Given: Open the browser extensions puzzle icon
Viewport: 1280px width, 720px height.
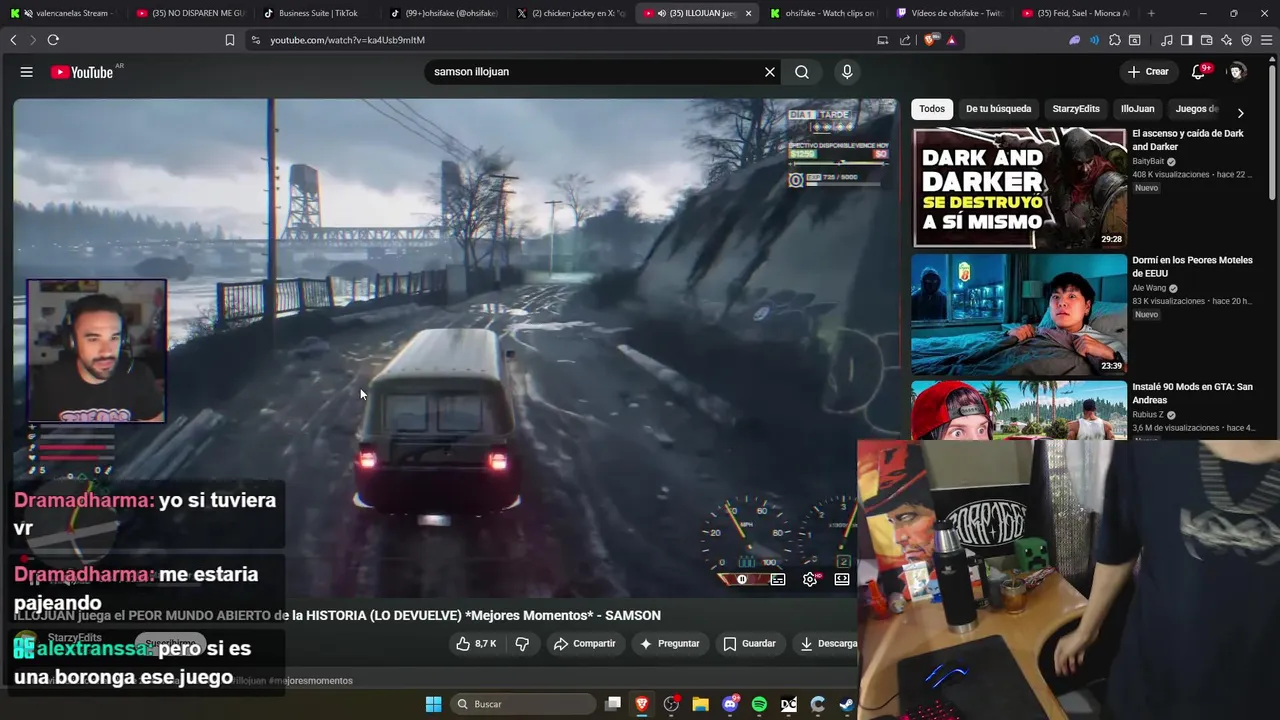Looking at the screenshot, I should [1115, 40].
